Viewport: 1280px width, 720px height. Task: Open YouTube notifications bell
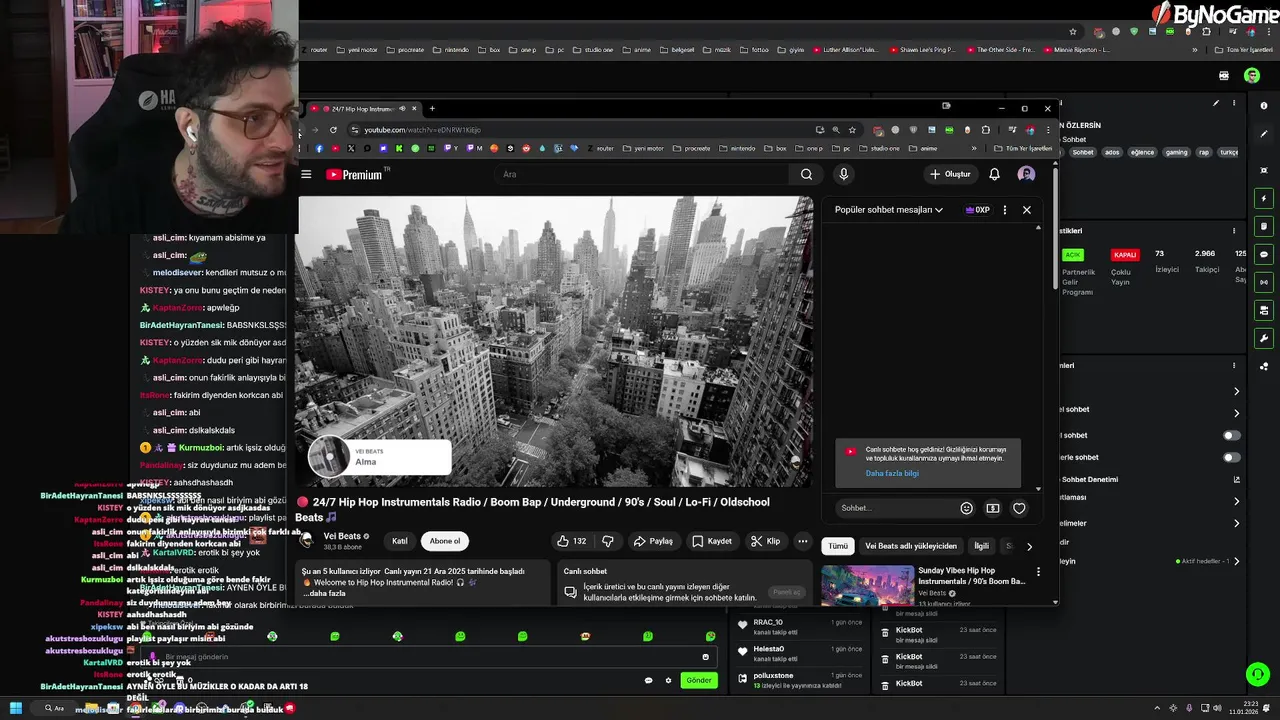tap(994, 174)
